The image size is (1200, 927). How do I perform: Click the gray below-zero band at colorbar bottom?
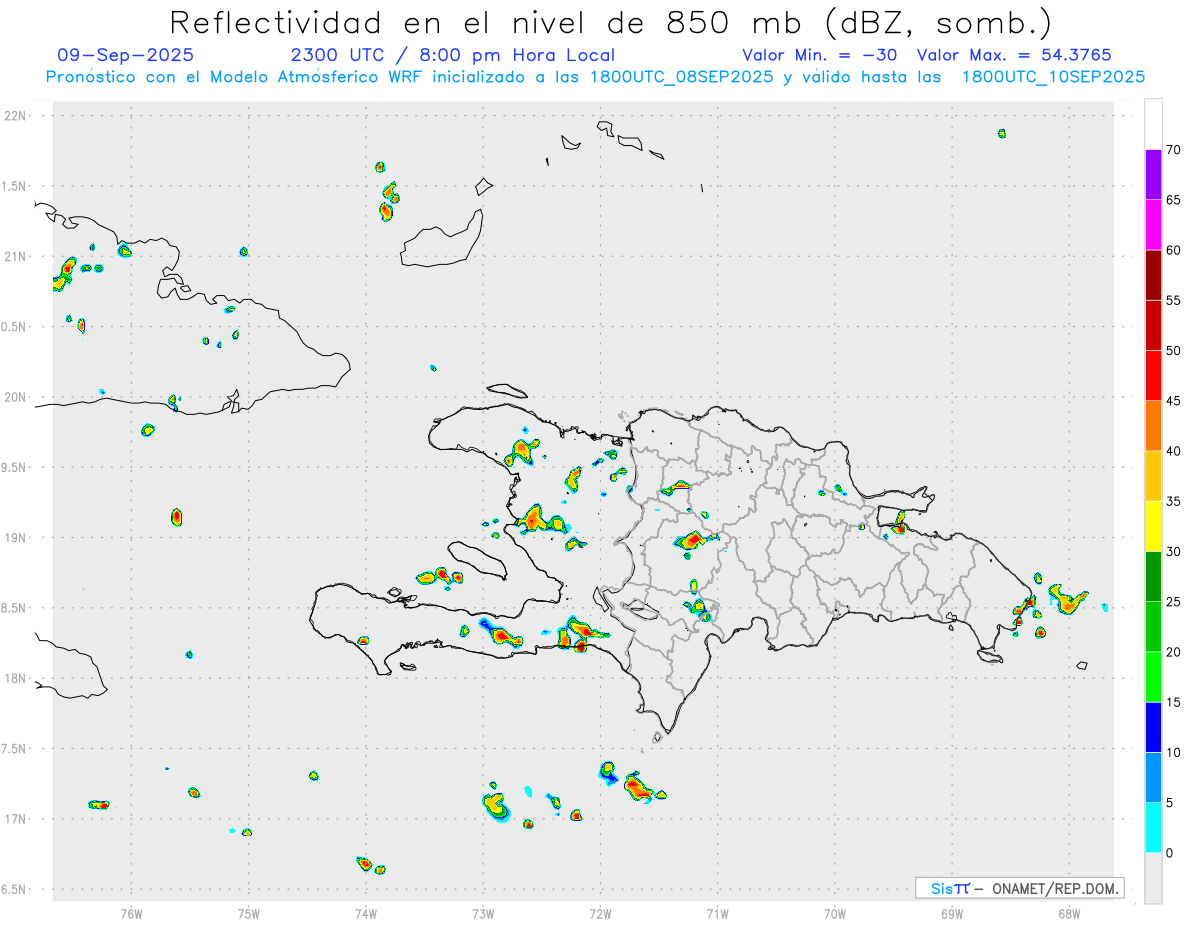[x=1153, y=878]
